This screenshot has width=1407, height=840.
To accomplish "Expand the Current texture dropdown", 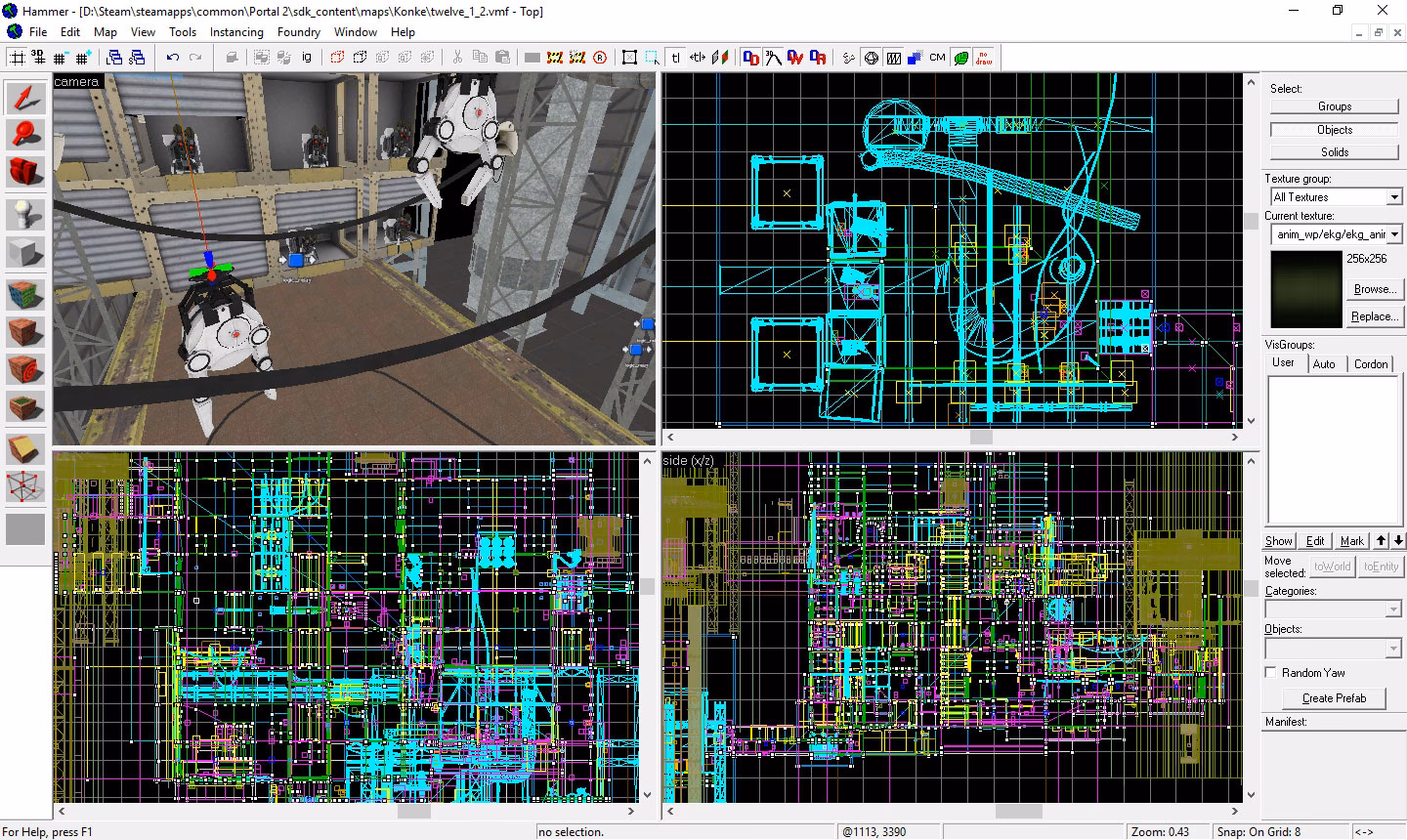I will point(1394,234).
